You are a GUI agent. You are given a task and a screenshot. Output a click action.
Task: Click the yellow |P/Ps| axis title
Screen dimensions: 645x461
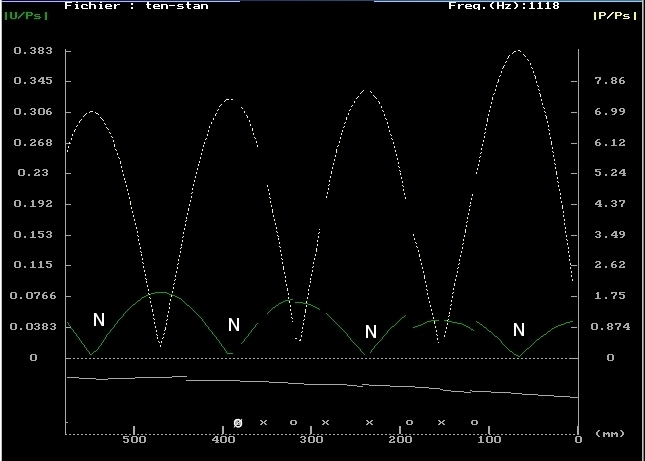click(615, 16)
